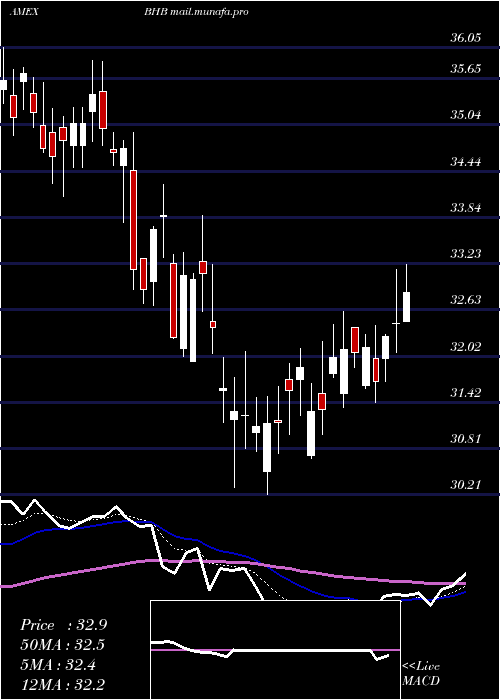The width and height of the screenshot is (500, 700).
Task: Click the <<Live MACD label
Action: point(421,674)
